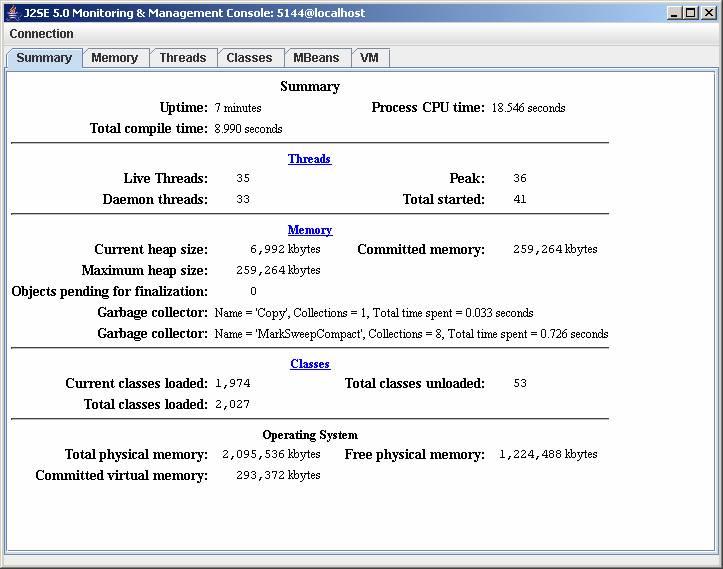Minimize the monitoring console window
This screenshot has width=723, height=569.
[x=674, y=13]
